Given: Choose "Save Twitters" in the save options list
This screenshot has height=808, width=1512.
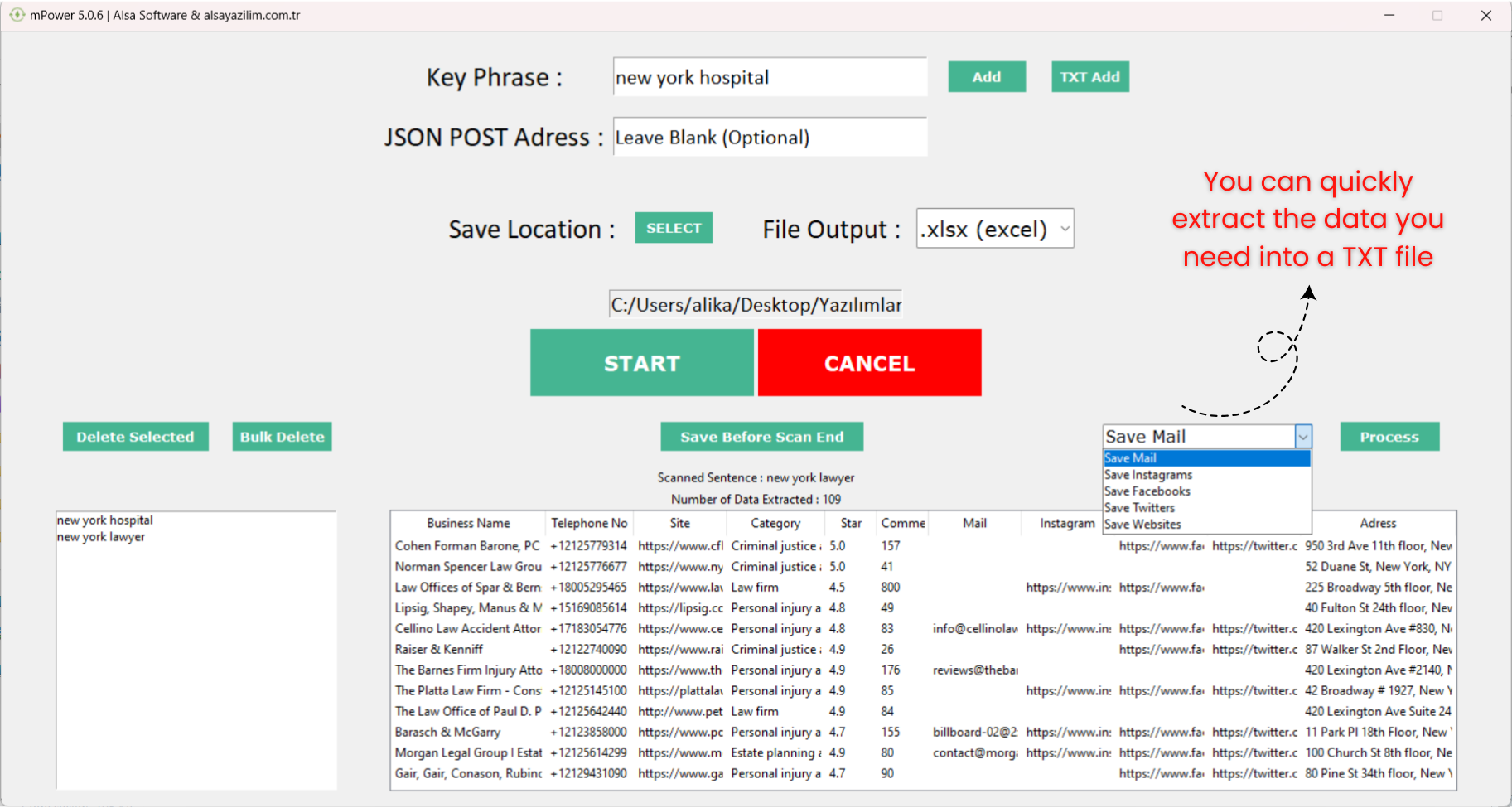Looking at the screenshot, I should pyautogui.click(x=1139, y=507).
